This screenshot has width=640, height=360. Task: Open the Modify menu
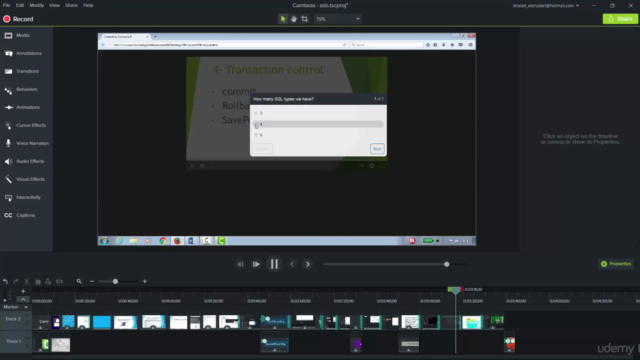36,5
